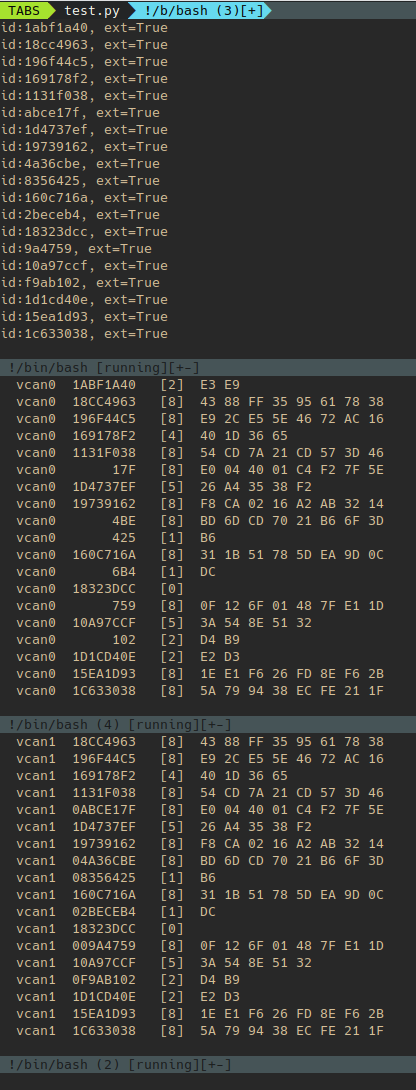The height and width of the screenshot is (1090, 416).
Task: Click the last output line id:1c633038
Action: click(84, 334)
